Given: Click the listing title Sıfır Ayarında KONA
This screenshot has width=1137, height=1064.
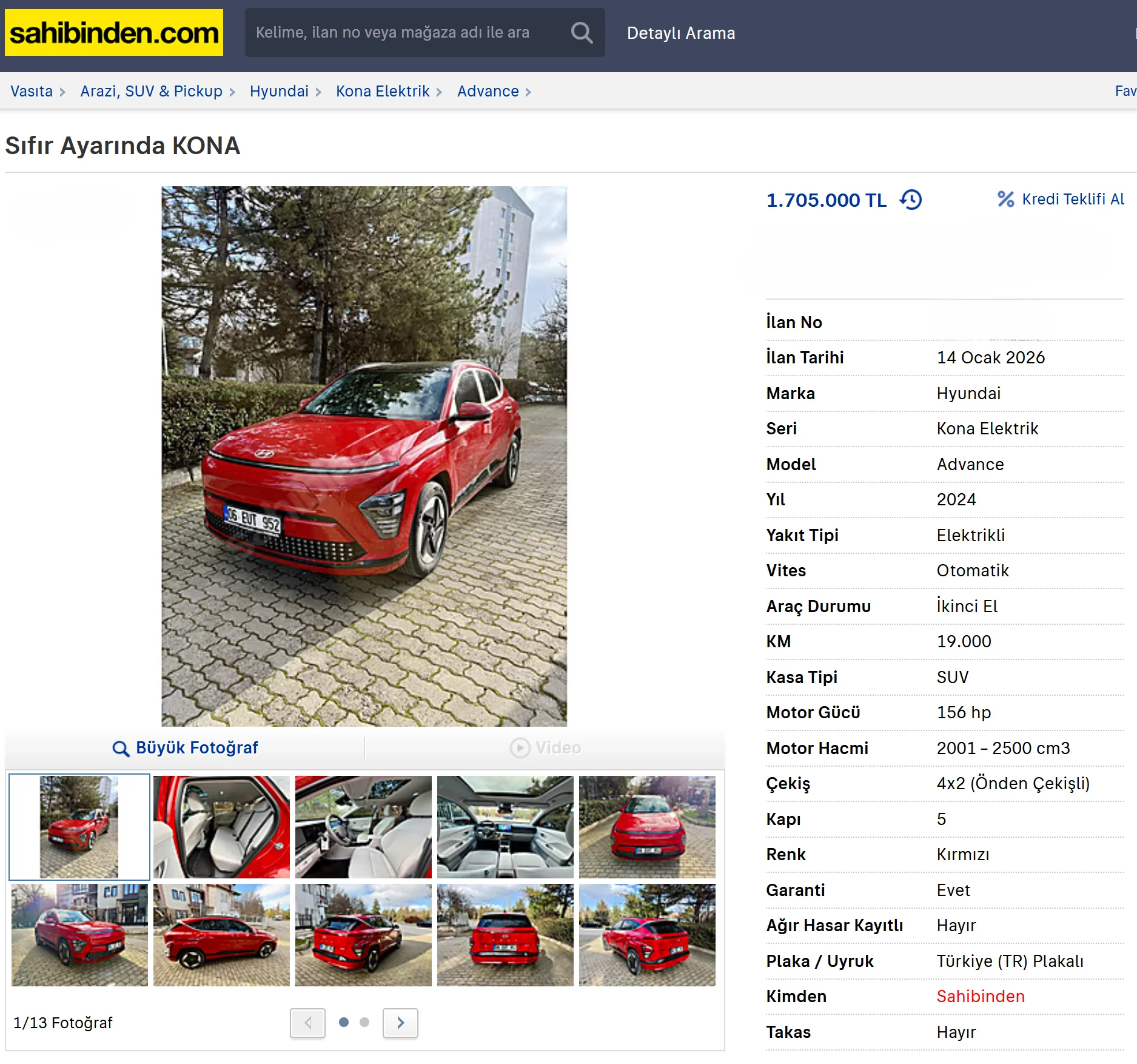Looking at the screenshot, I should 122,146.
